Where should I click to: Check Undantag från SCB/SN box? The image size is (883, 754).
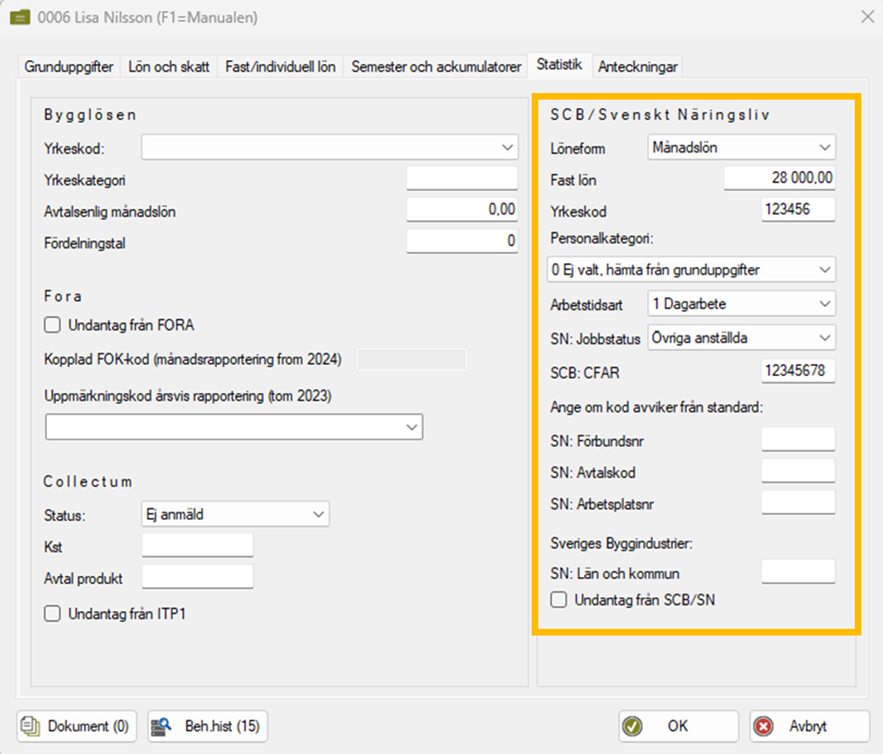(x=560, y=600)
